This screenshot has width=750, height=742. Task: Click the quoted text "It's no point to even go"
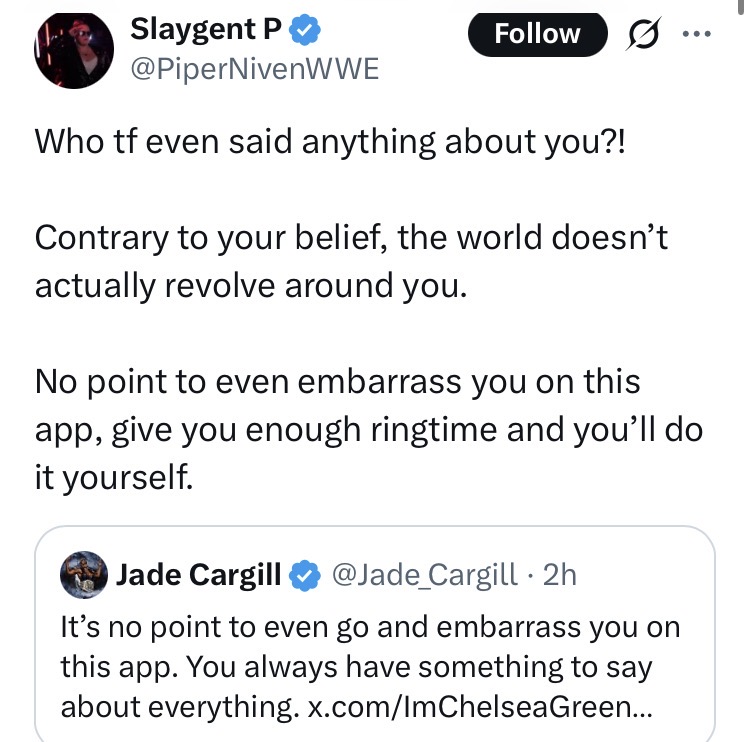pyautogui.click(x=370, y=628)
